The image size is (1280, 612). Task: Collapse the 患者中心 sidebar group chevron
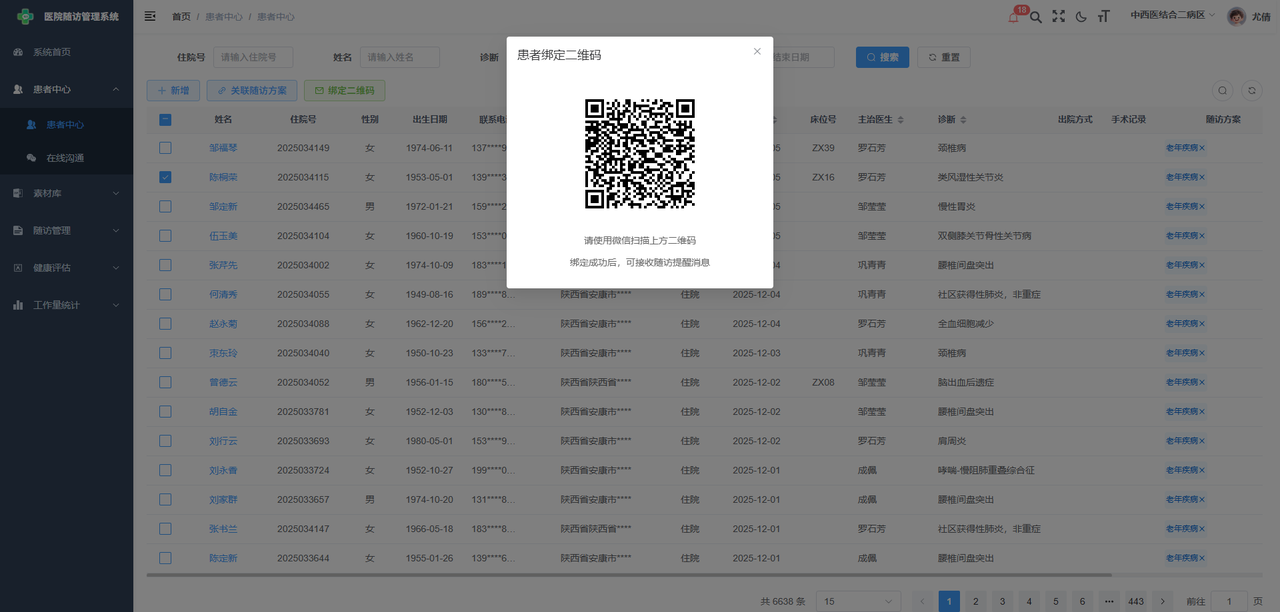(x=116, y=89)
